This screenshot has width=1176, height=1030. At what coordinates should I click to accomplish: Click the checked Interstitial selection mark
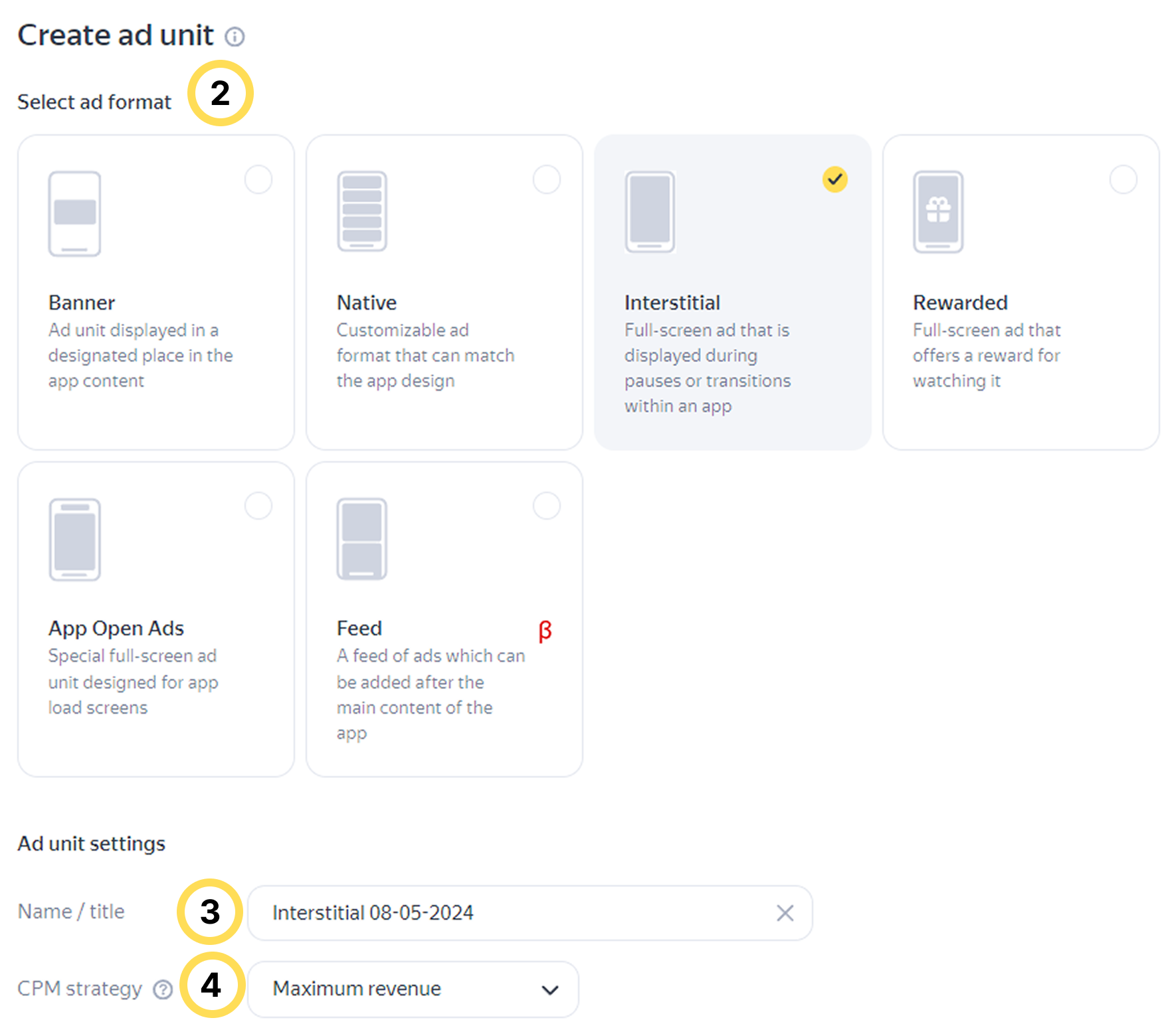coord(835,179)
